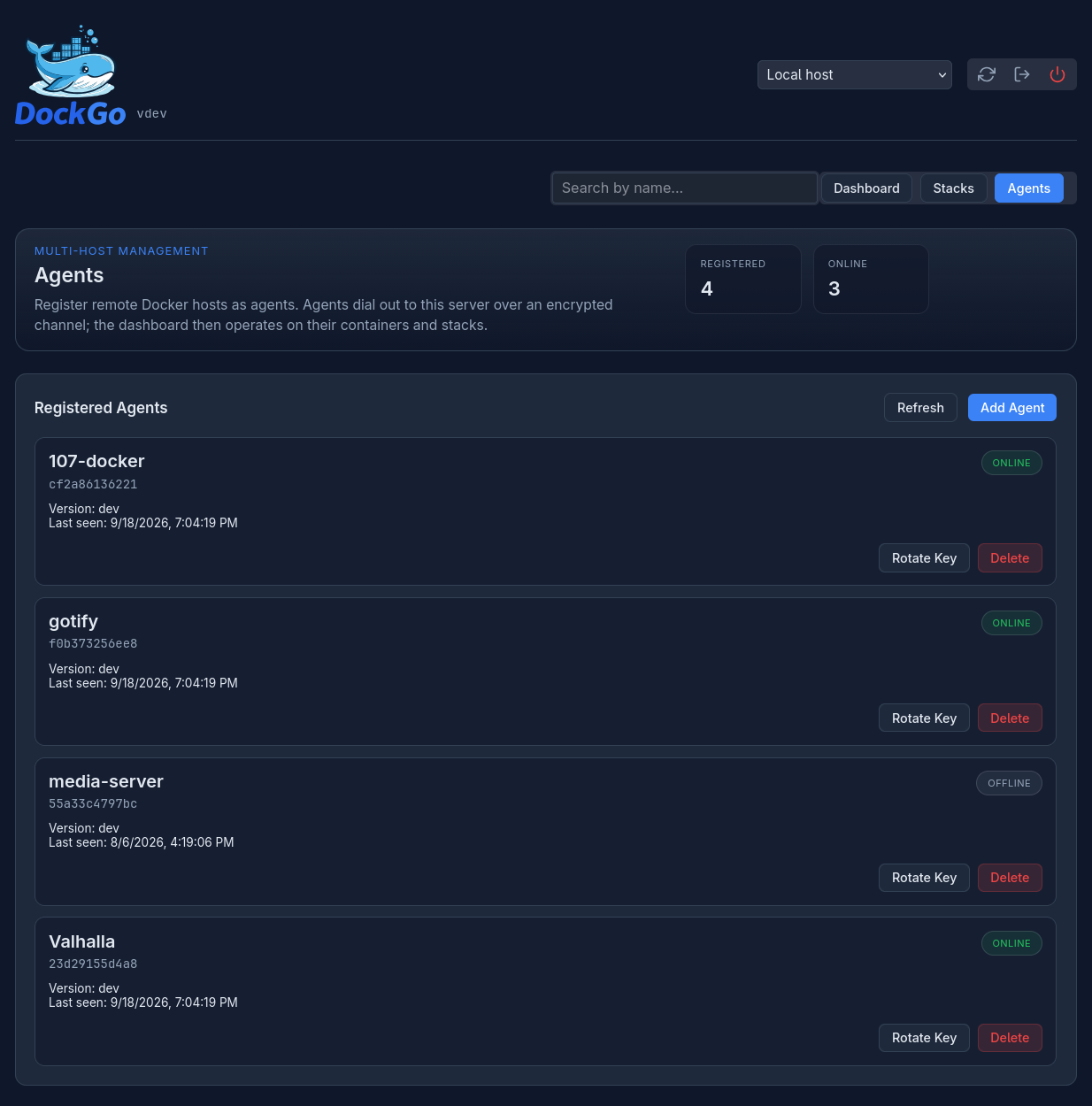
Task: Click the logout arrow icon
Action: click(x=1022, y=74)
